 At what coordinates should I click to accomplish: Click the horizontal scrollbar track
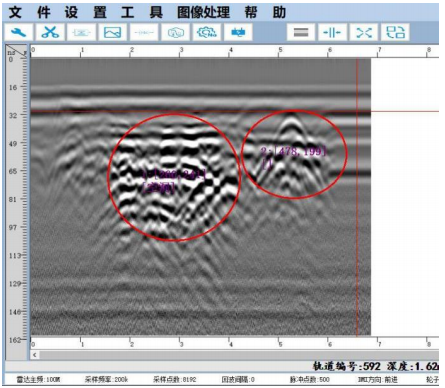click(239, 355)
